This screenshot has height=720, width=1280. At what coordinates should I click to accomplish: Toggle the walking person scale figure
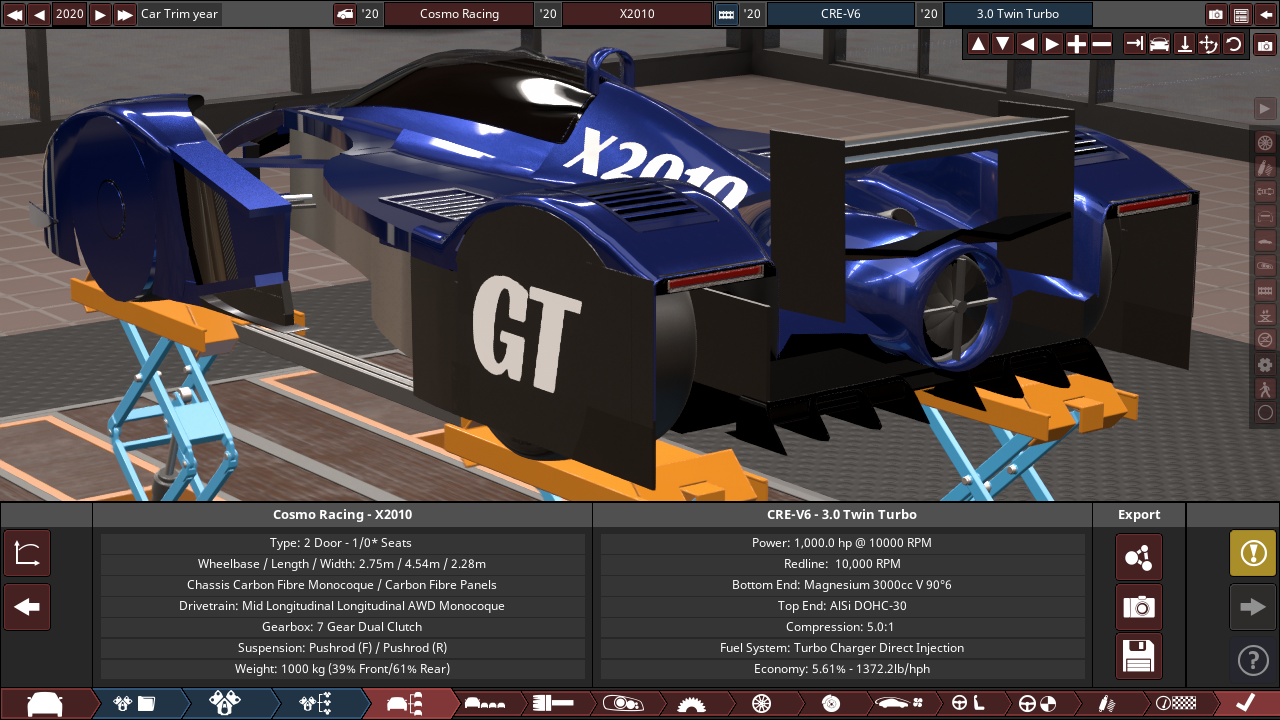pyautogui.click(x=1265, y=388)
